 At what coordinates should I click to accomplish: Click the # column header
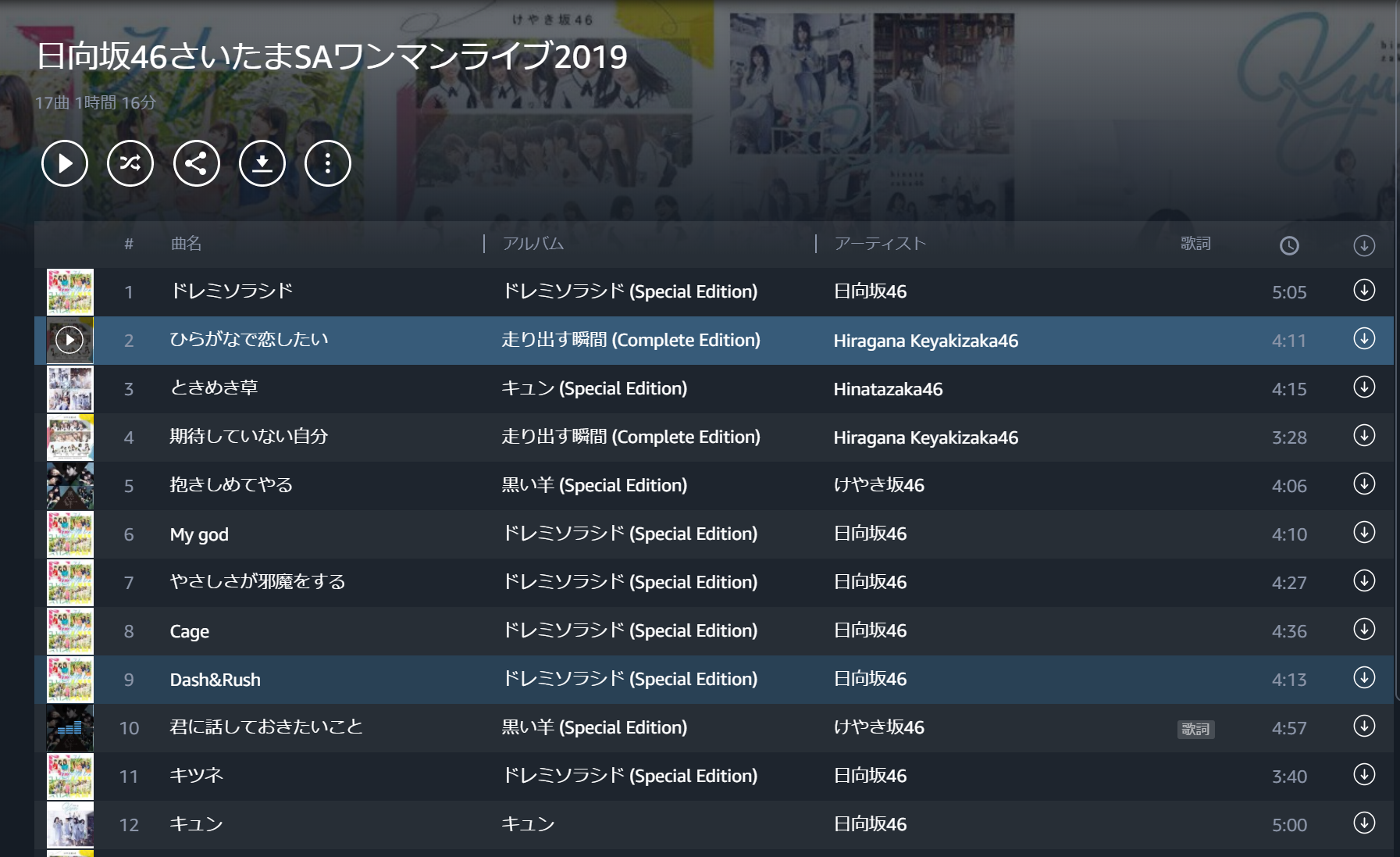click(x=129, y=245)
